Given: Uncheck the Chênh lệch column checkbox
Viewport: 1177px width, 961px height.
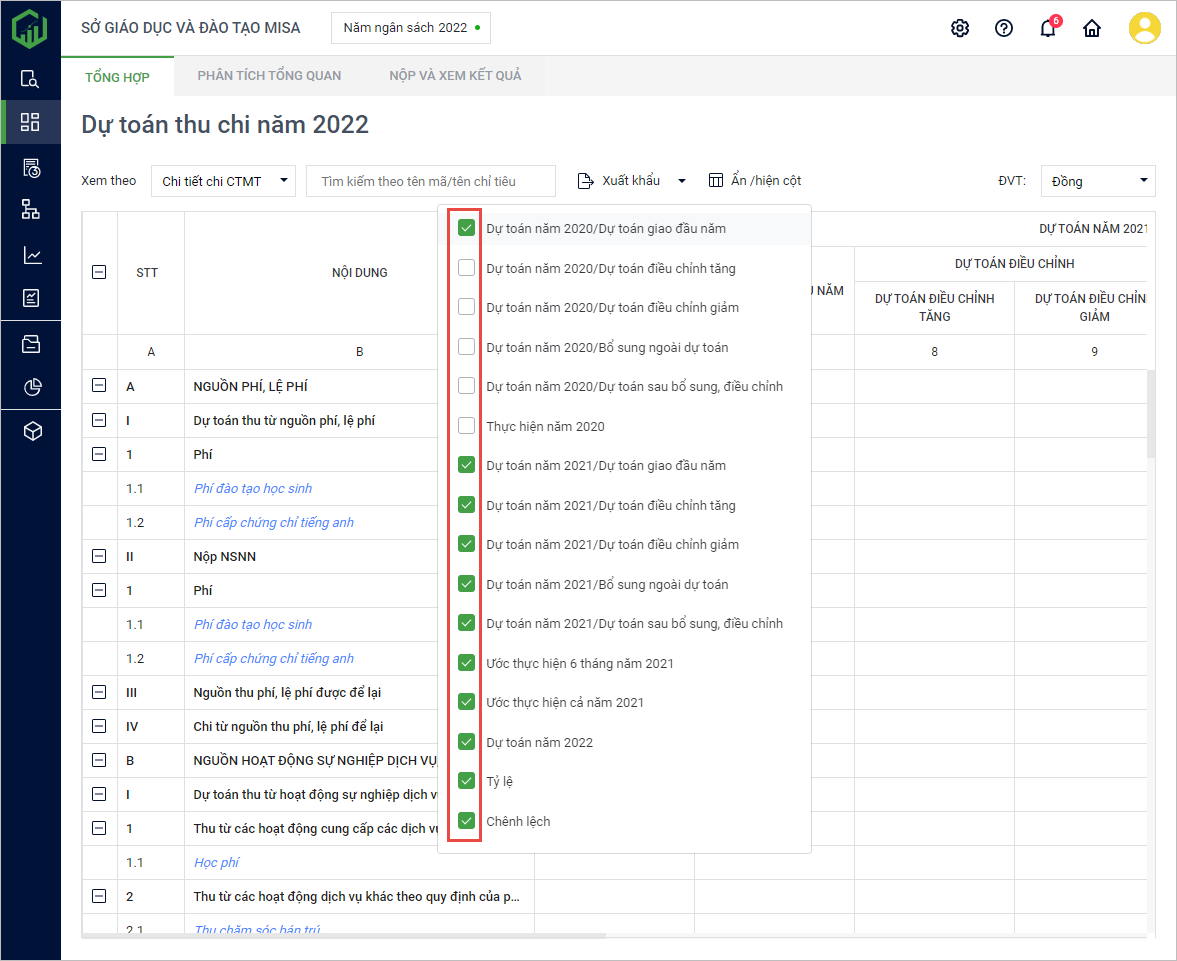Looking at the screenshot, I should (466, 821).
